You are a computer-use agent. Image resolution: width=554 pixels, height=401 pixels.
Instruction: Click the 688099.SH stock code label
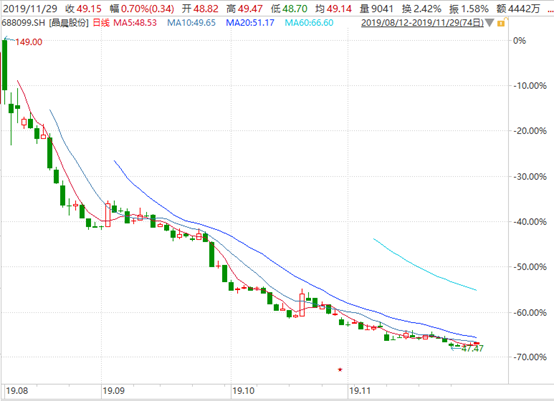(x=24, y=23)
